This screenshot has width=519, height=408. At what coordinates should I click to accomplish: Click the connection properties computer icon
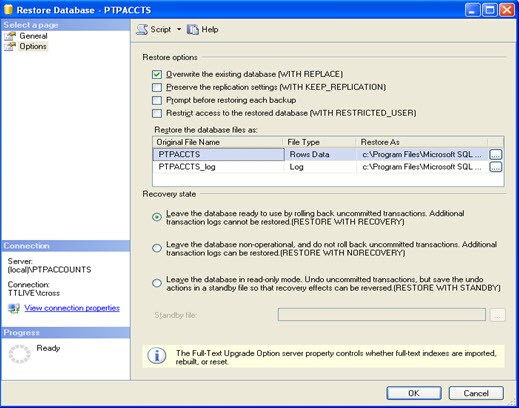(x=14, y=308)
